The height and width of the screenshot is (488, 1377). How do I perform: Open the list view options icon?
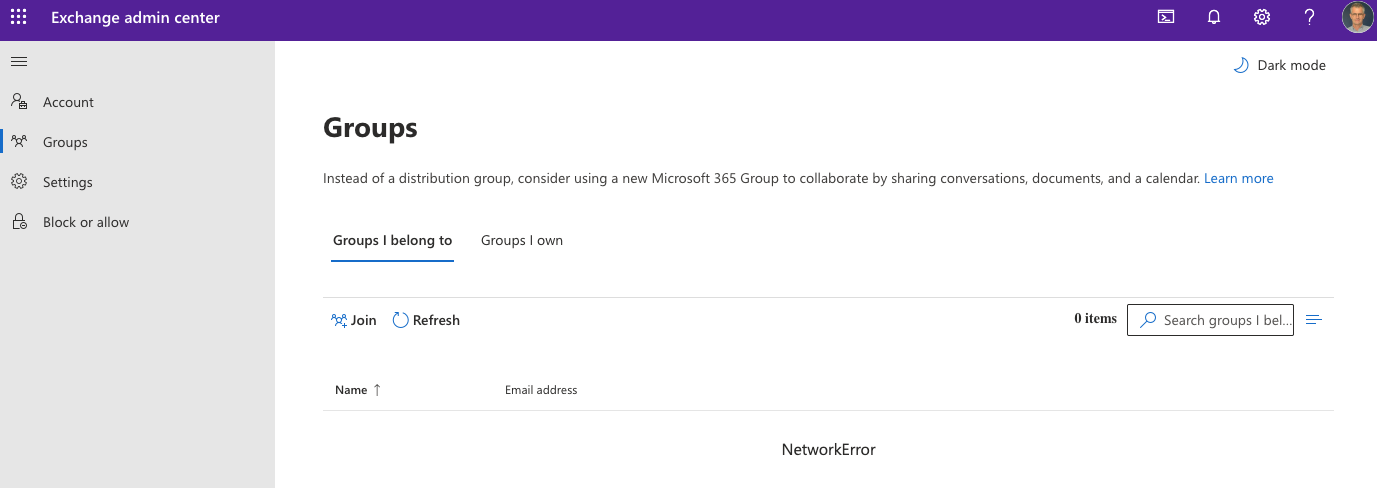1314,320
